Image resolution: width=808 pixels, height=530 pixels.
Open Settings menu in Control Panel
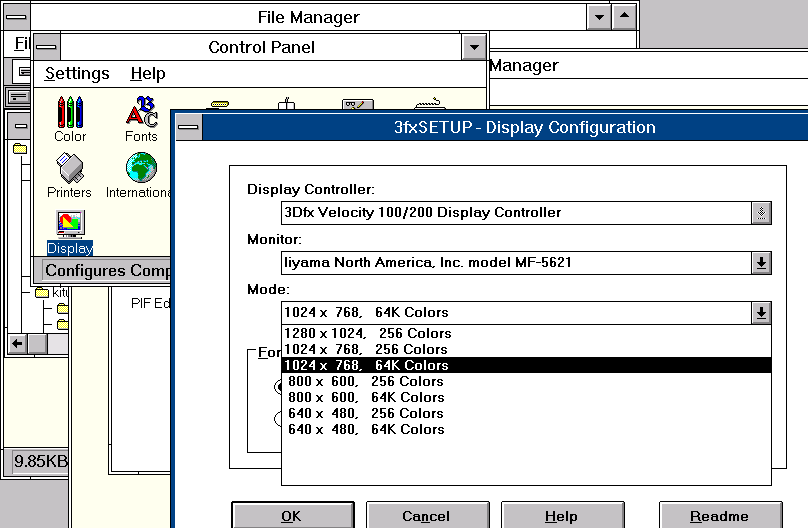[77, 73]
